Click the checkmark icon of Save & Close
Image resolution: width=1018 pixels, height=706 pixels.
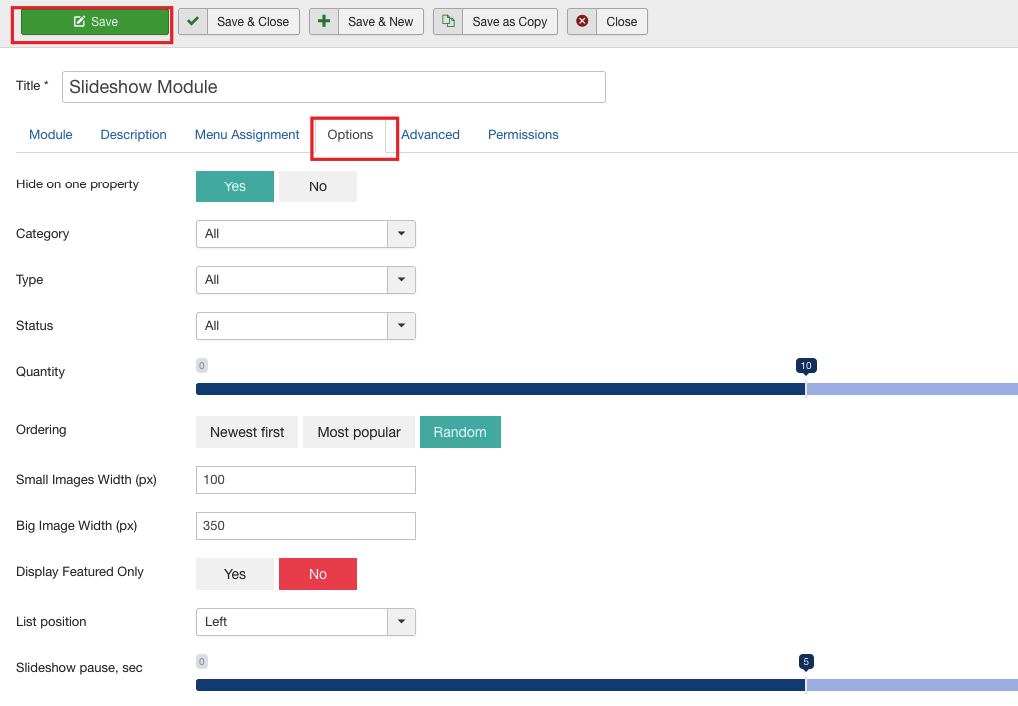click(193, 22)
